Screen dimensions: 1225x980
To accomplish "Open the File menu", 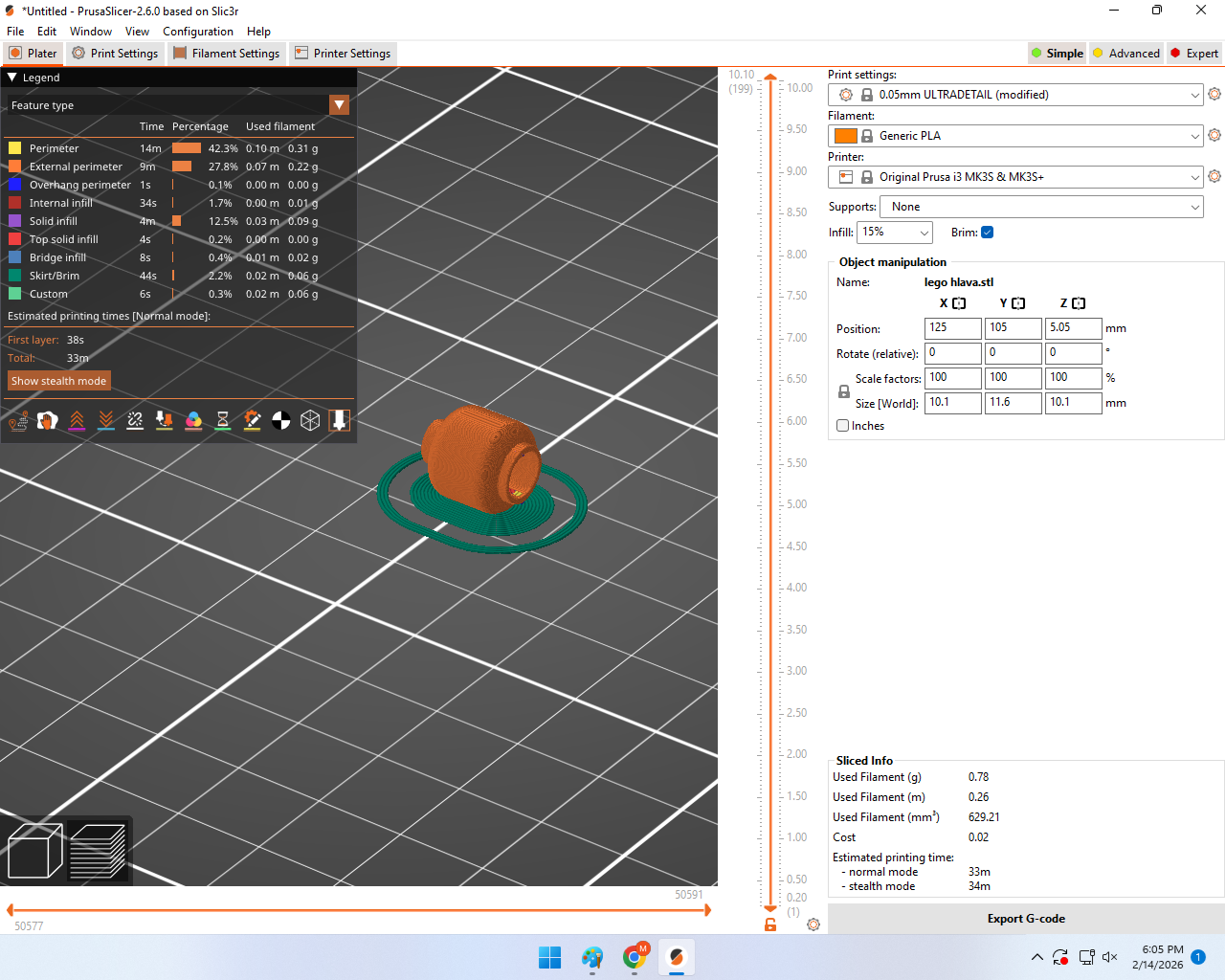I will tap(15, 32).
